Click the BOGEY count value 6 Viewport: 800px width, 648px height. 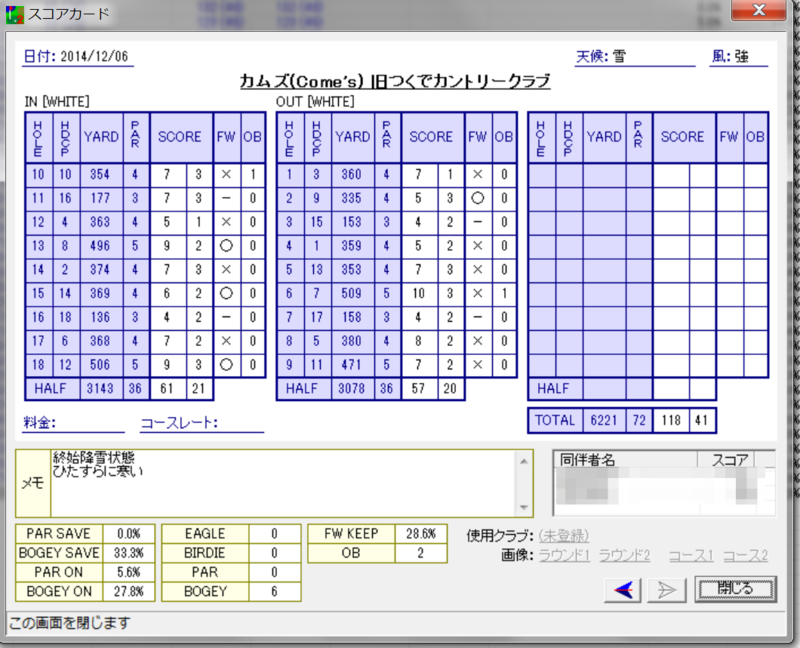[274, 591]
